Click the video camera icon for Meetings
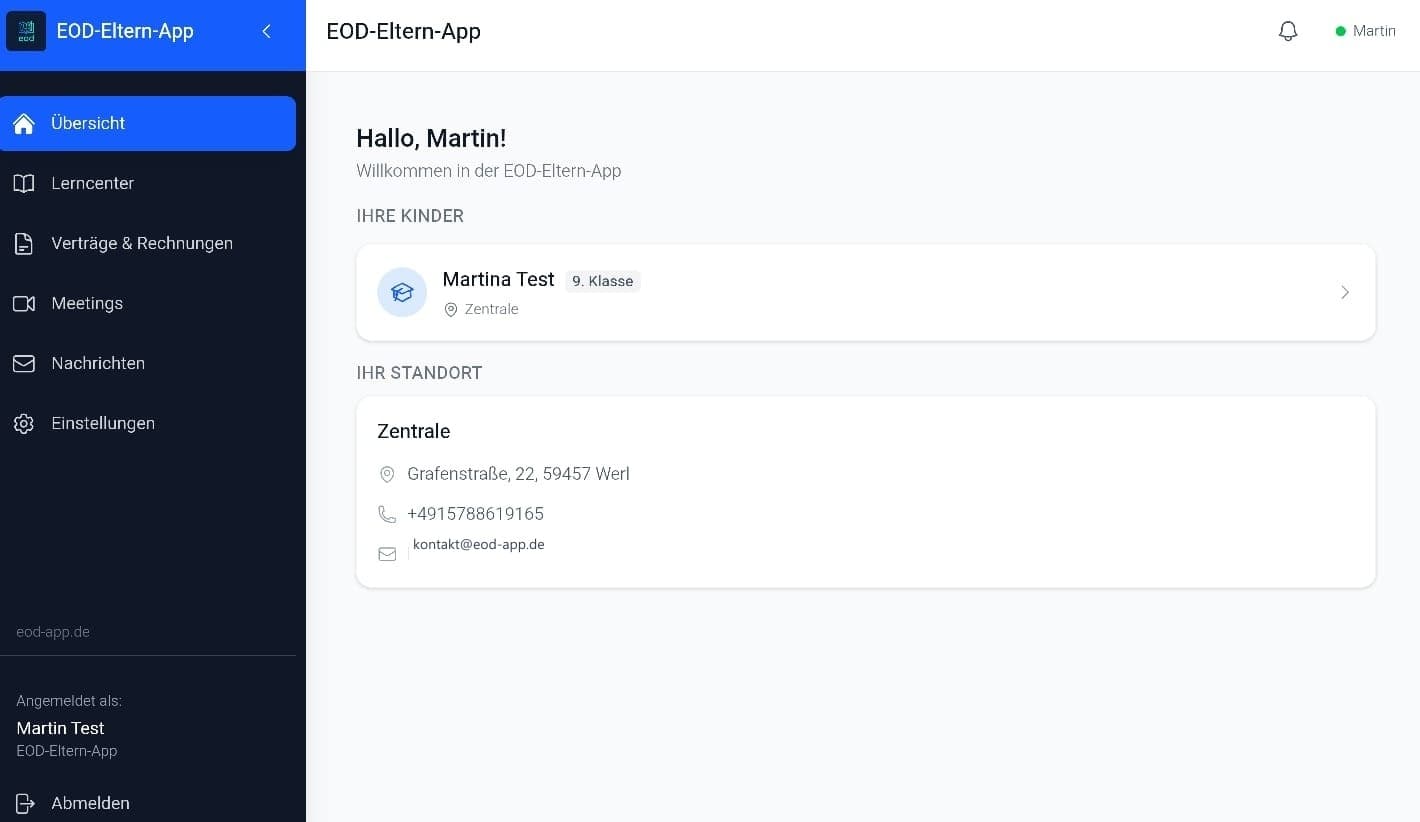This screenshot has height=822, width=1420. pyautogui.click(x=24, y=303)
